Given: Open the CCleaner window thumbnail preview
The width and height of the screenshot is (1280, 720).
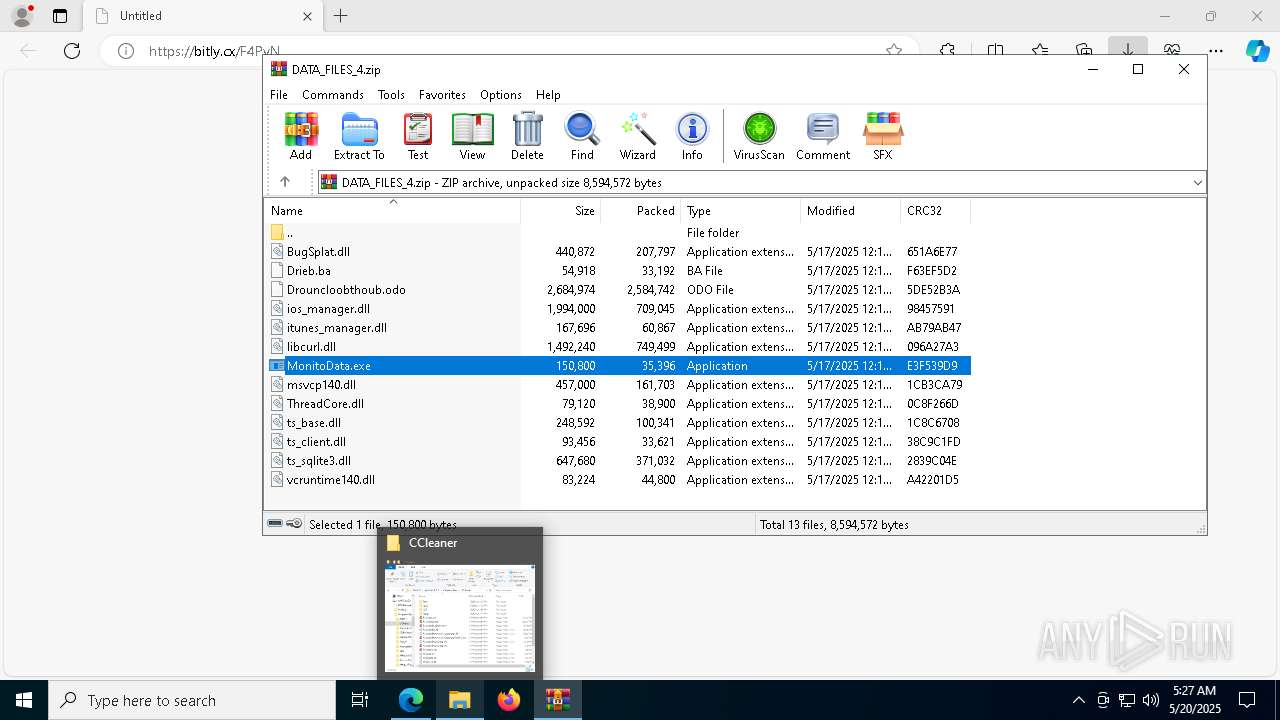Looking at the screenshot, I should pyautogui.click(x=460, y=617).
